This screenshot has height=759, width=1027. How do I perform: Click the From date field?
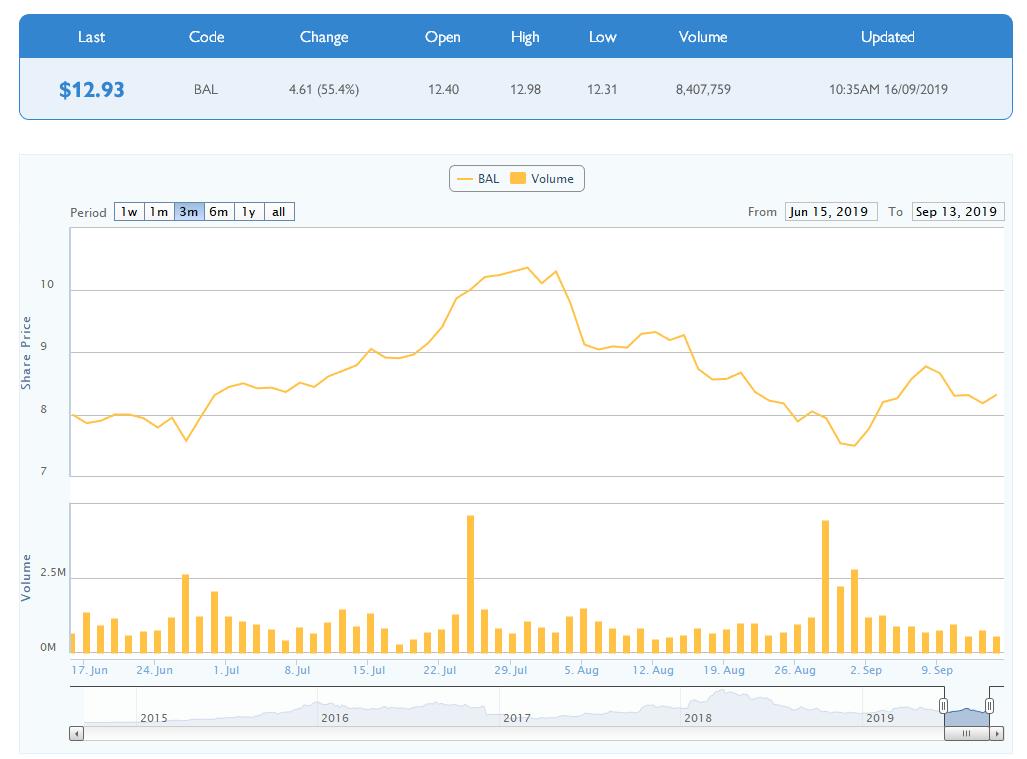(x=831, y=212)
